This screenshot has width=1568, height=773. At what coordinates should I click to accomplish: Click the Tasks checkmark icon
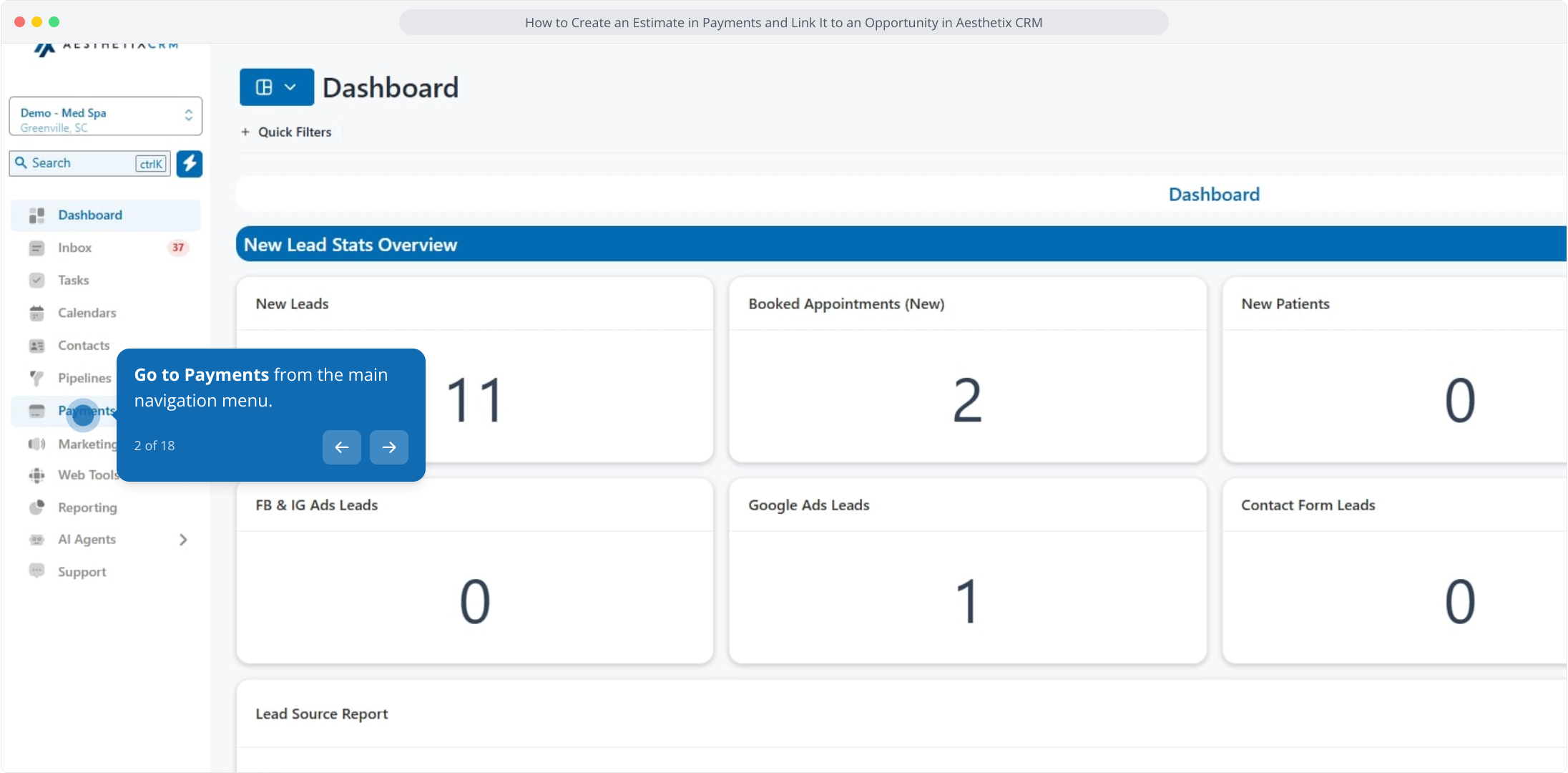36,281
